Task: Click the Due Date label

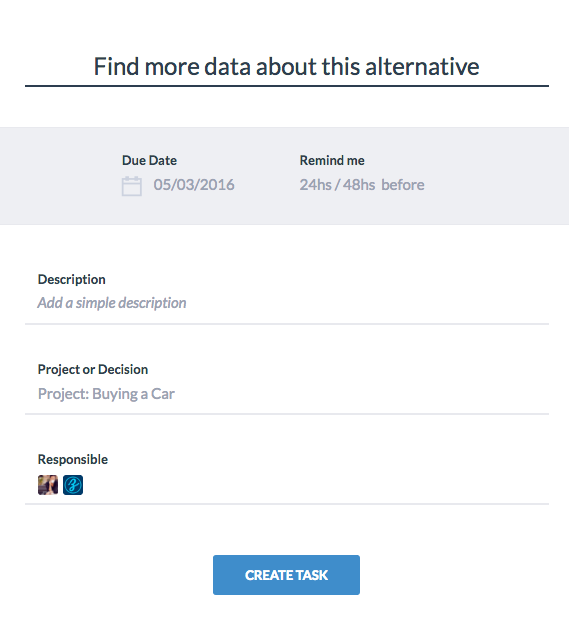Action: click(x=149, y=160)
